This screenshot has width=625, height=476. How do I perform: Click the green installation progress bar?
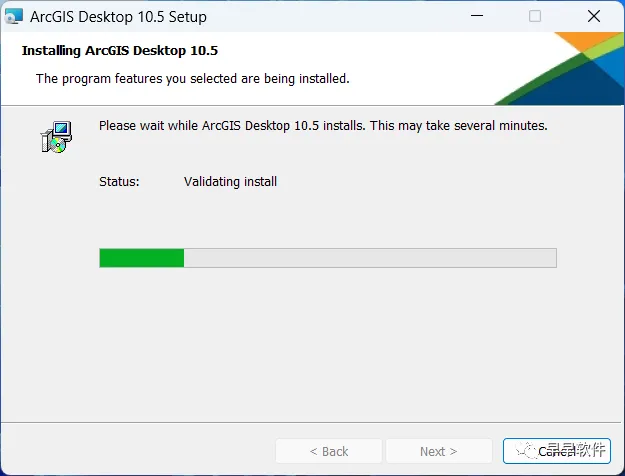(328, 258)
